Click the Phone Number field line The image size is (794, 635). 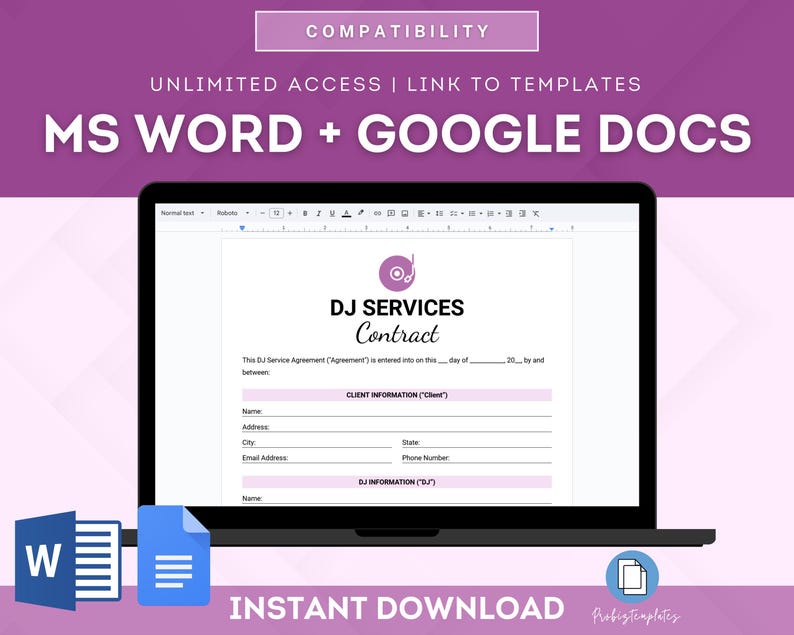coord(477,458)
